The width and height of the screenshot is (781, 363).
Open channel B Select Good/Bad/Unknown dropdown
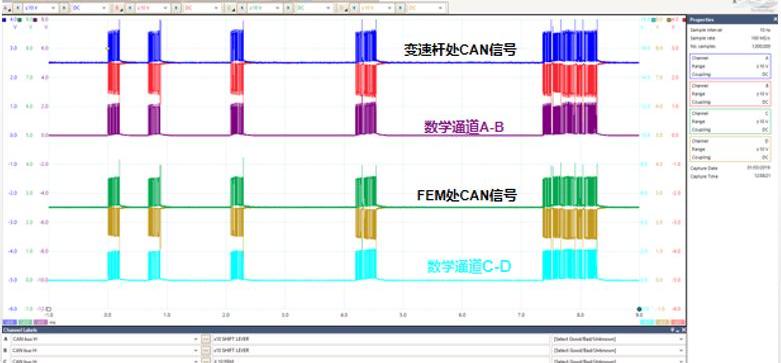coord(618,351)
